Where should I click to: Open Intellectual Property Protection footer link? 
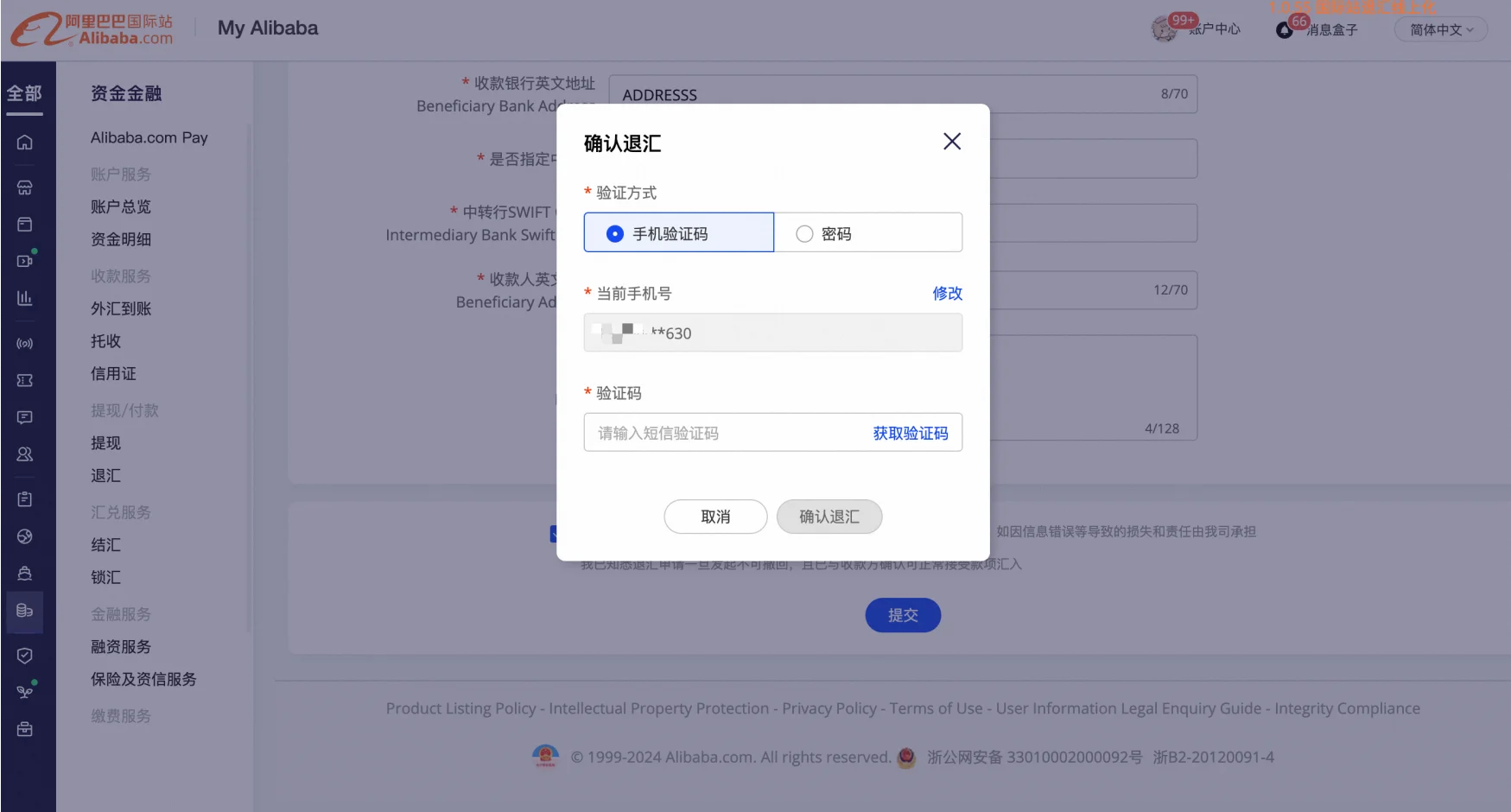[x=658, y=708]
